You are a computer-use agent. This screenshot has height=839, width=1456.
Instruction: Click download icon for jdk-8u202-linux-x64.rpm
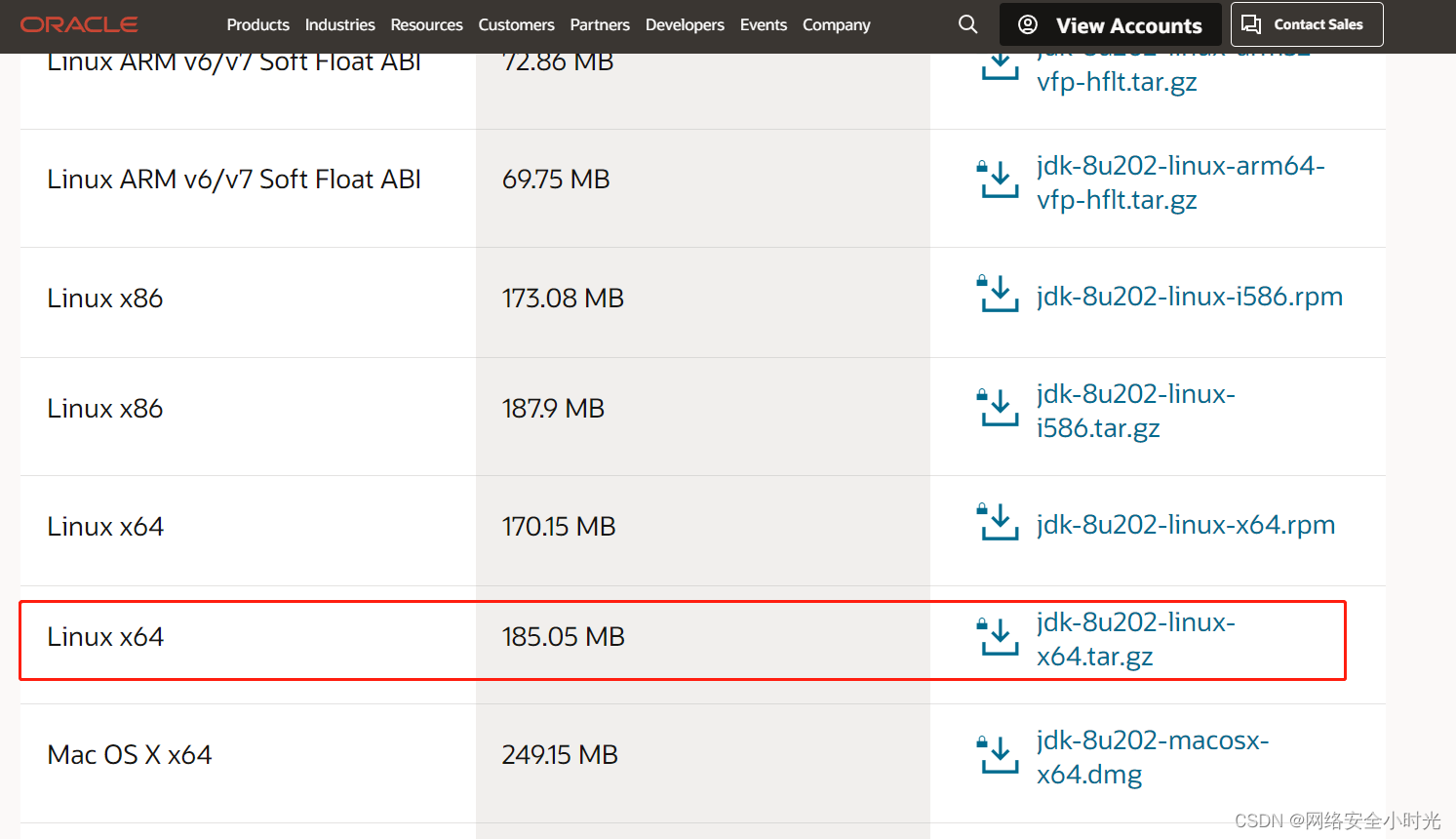(x=1000, y=522)
